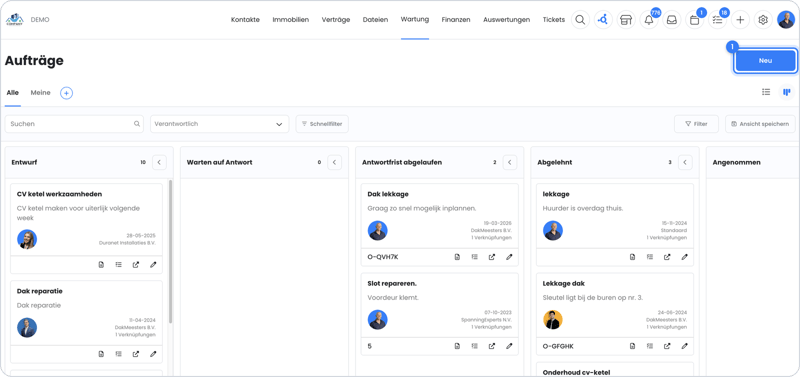Select the Alle tab
800x377 pixels.
tap(13, 93)
